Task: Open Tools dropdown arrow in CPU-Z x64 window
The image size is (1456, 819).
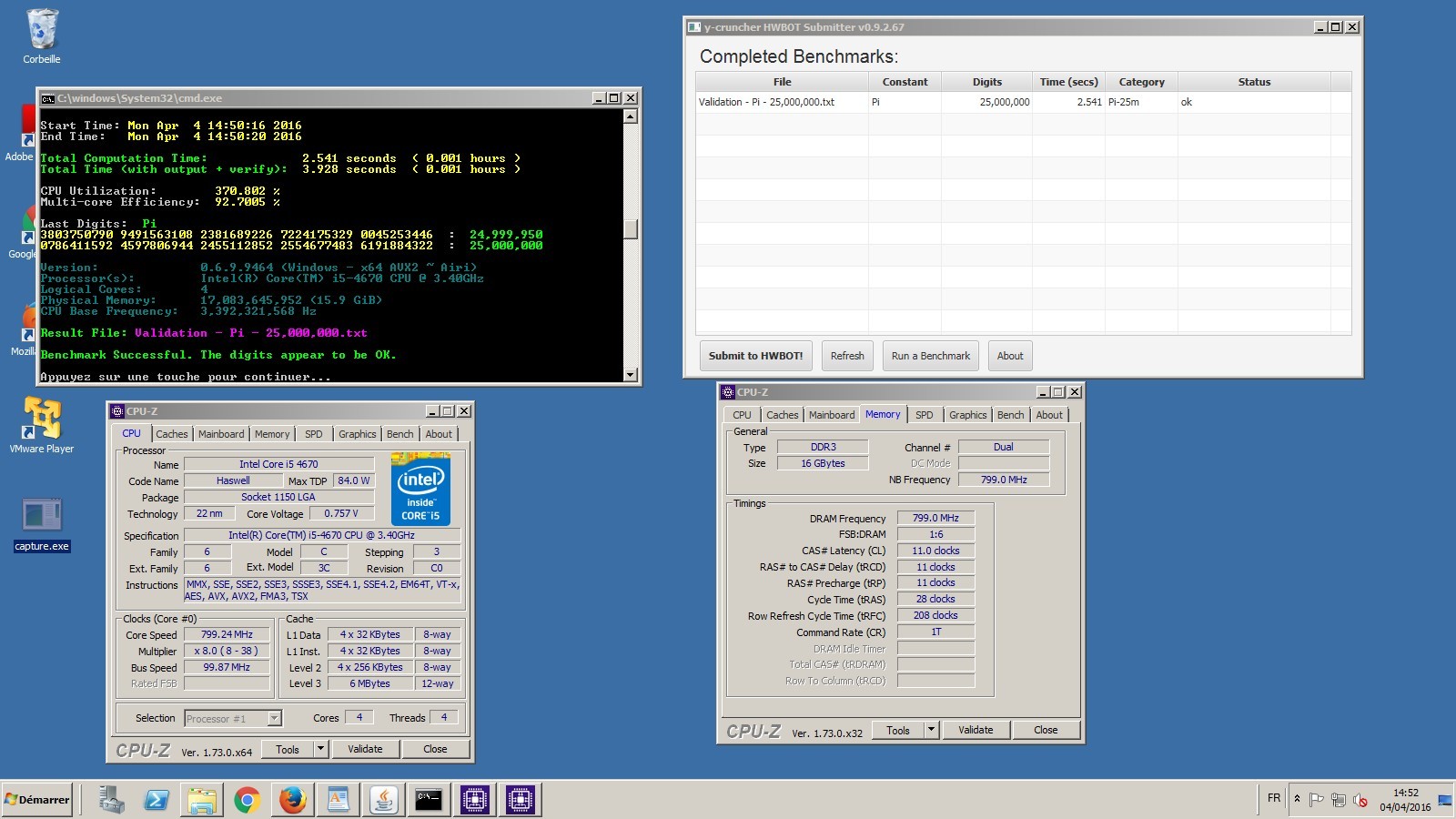Action: pyautogui.click(x=320, y=749)
